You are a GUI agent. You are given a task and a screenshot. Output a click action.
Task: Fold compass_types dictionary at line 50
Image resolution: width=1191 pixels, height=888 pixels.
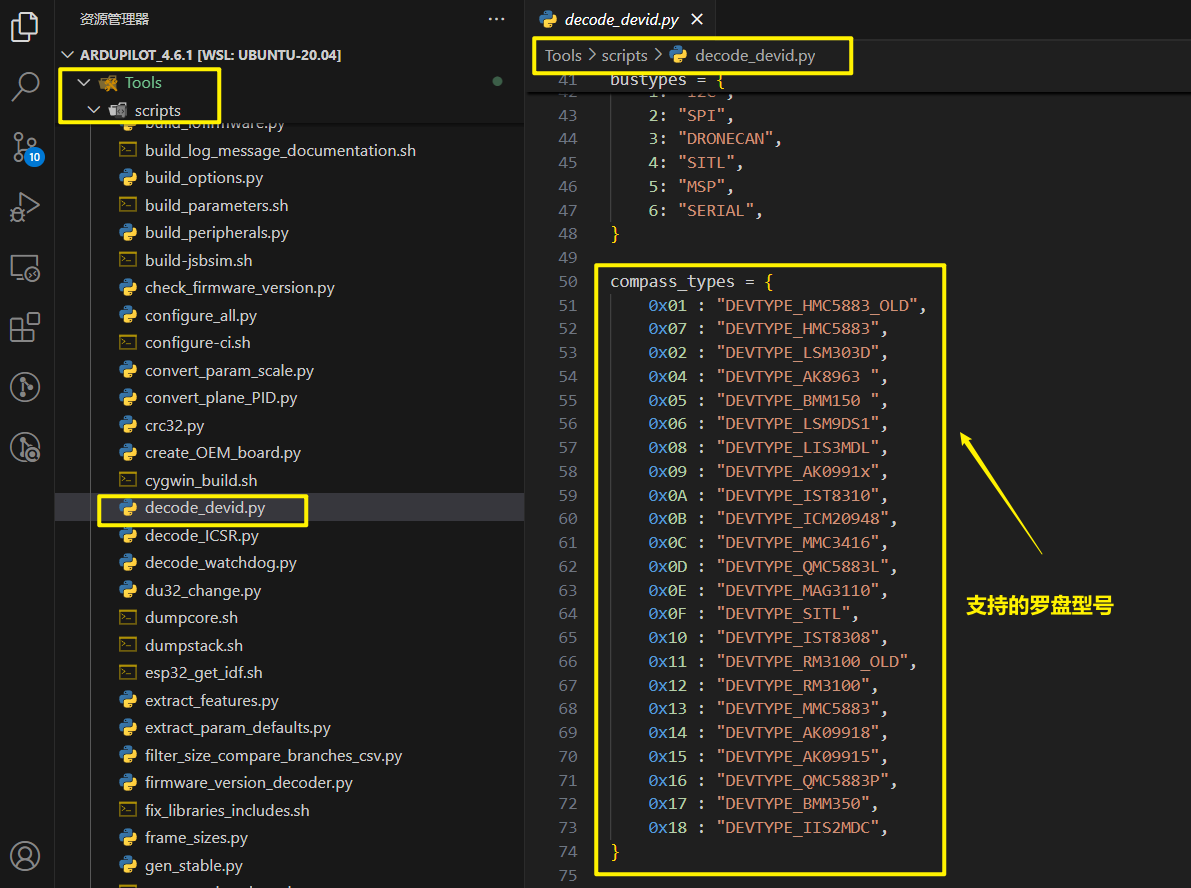(x=594, y=282)
